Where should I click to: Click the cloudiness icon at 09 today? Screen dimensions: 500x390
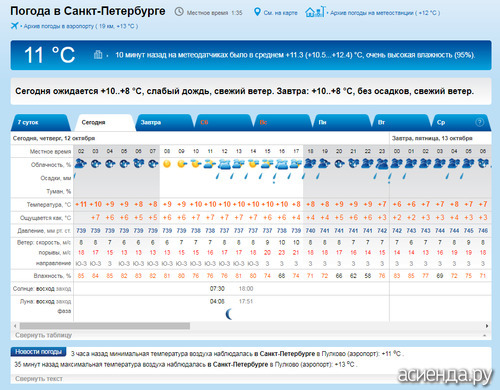(x=182, y=164)
